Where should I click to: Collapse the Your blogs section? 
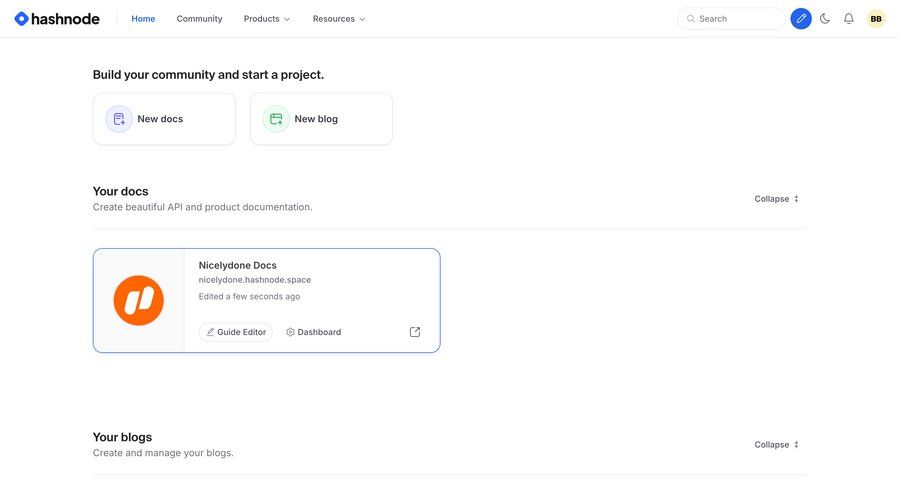point(777,444)
